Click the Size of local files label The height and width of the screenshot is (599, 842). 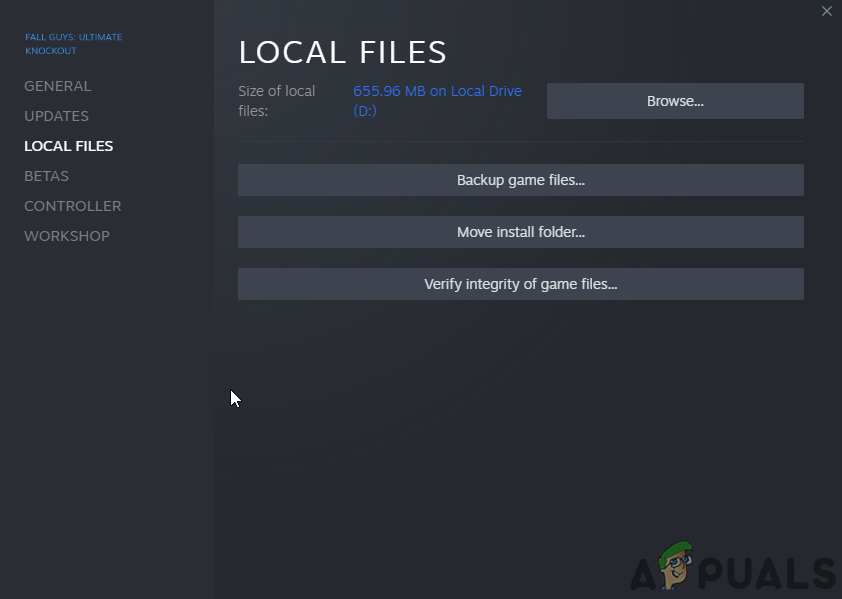277,100
